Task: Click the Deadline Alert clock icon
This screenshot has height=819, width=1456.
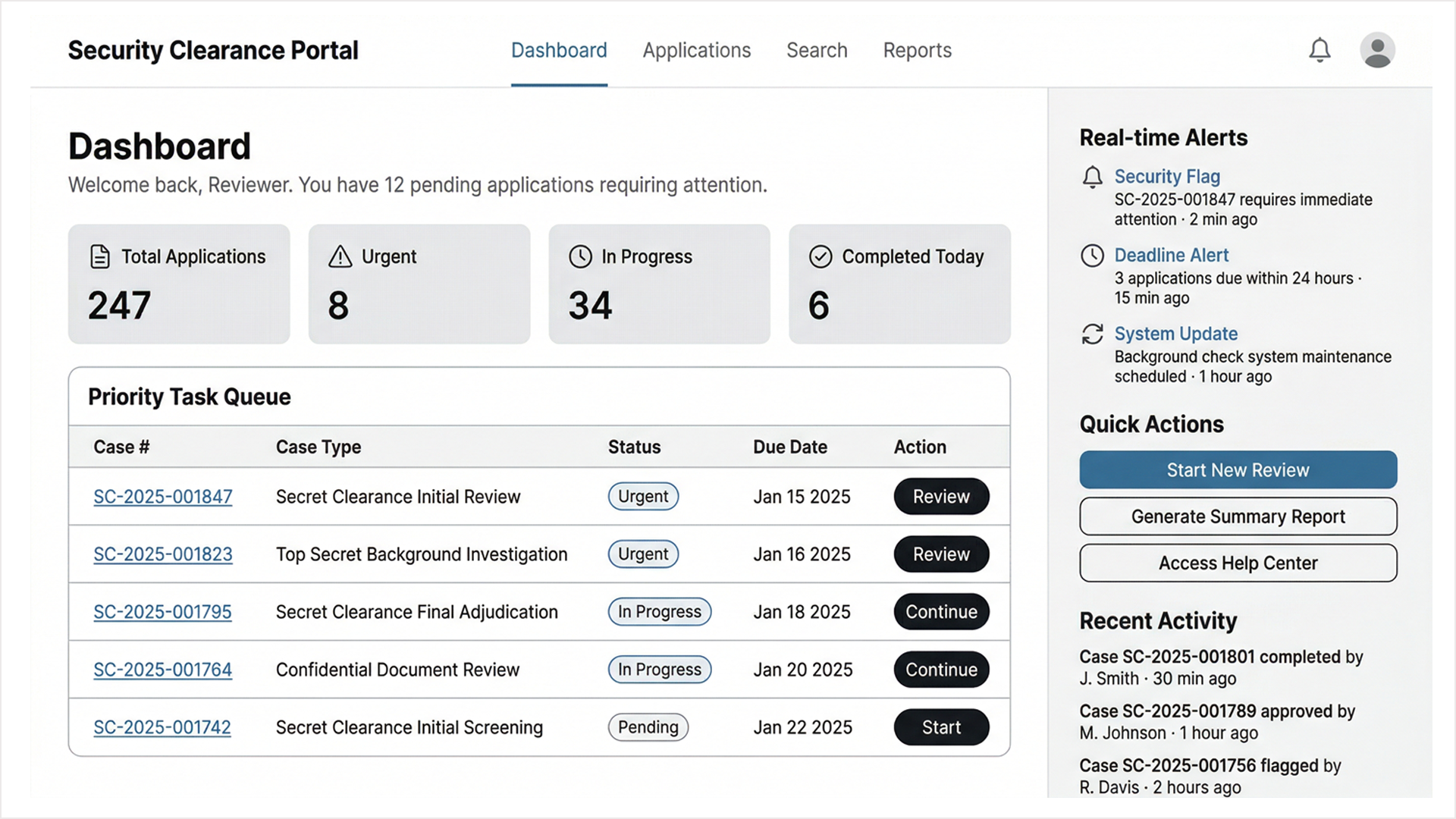Action: tap(1092, 256)
